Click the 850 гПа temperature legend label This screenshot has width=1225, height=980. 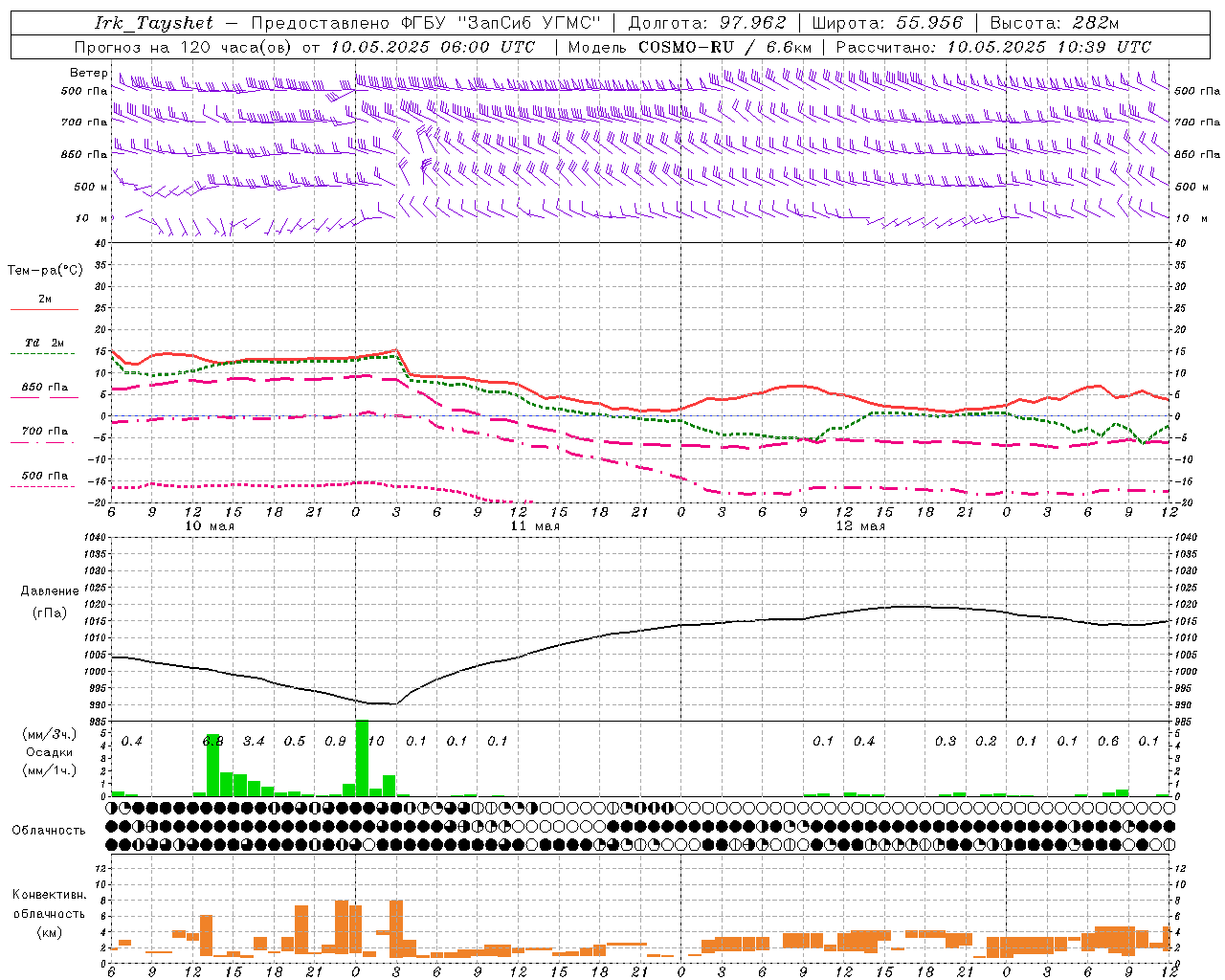[x=45, y=387]
